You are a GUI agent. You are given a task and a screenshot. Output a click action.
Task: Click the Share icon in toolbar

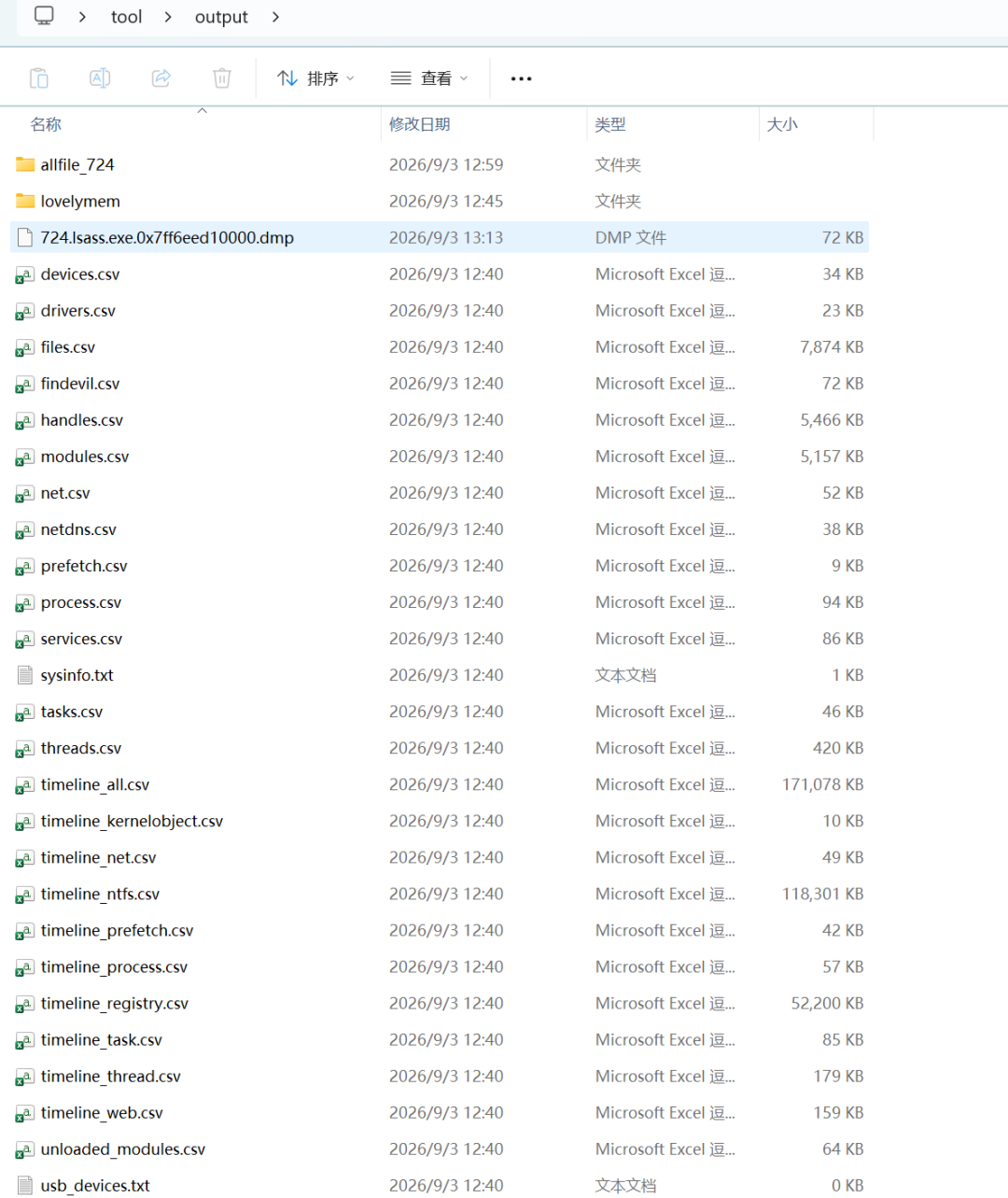(x=161, y=78)
